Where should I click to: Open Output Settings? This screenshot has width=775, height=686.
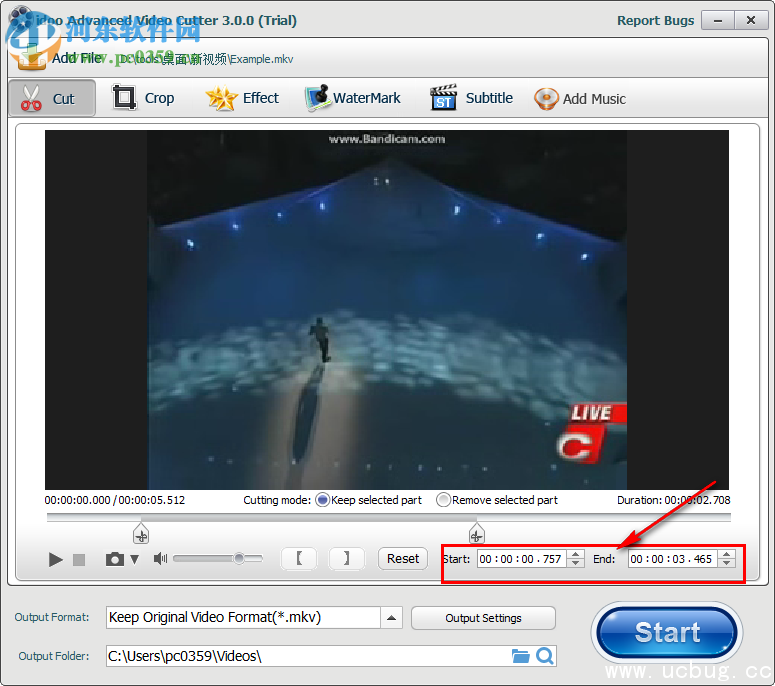click(483, 618)
